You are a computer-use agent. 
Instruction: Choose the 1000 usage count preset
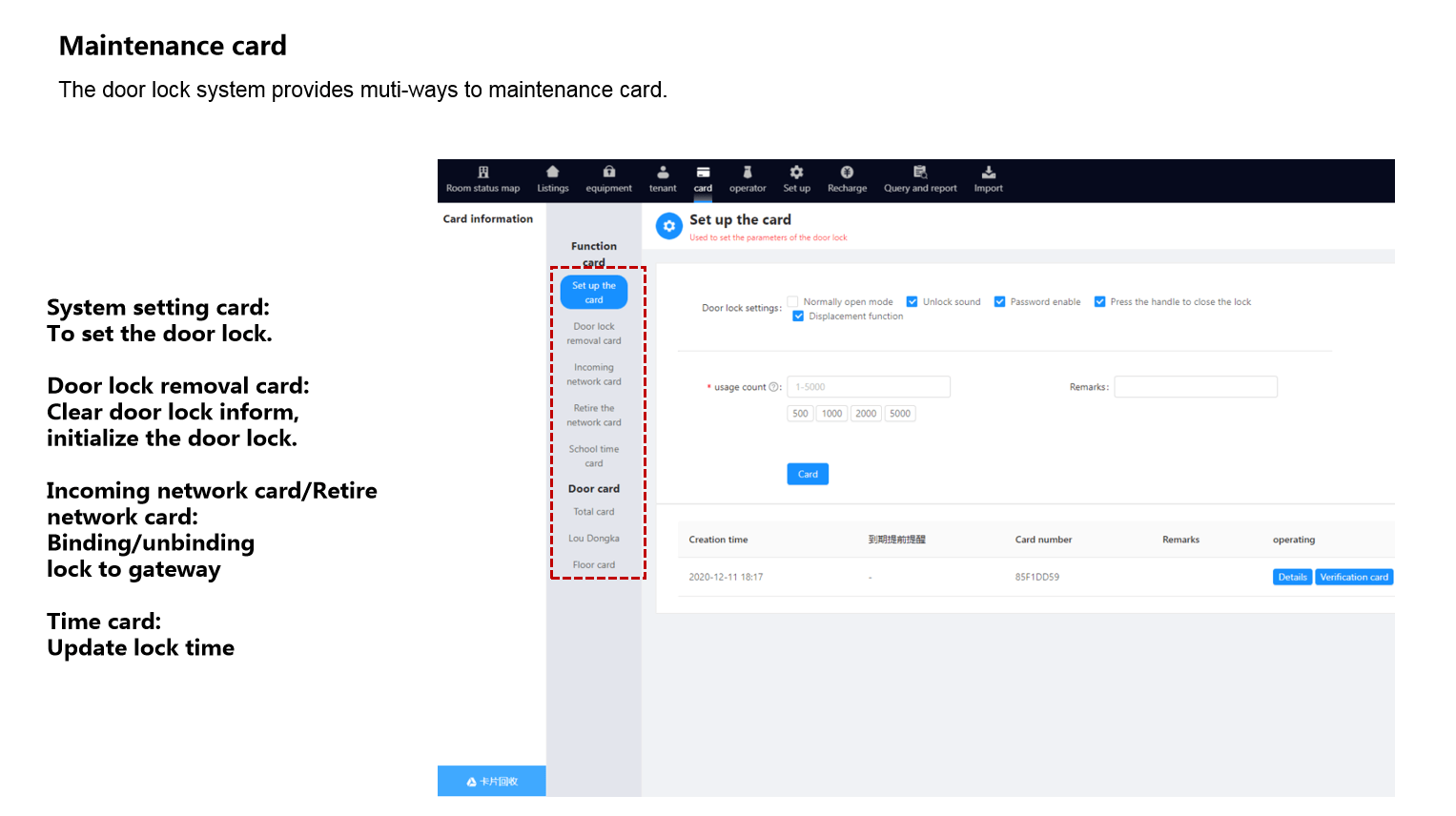[x=831, y=414]
